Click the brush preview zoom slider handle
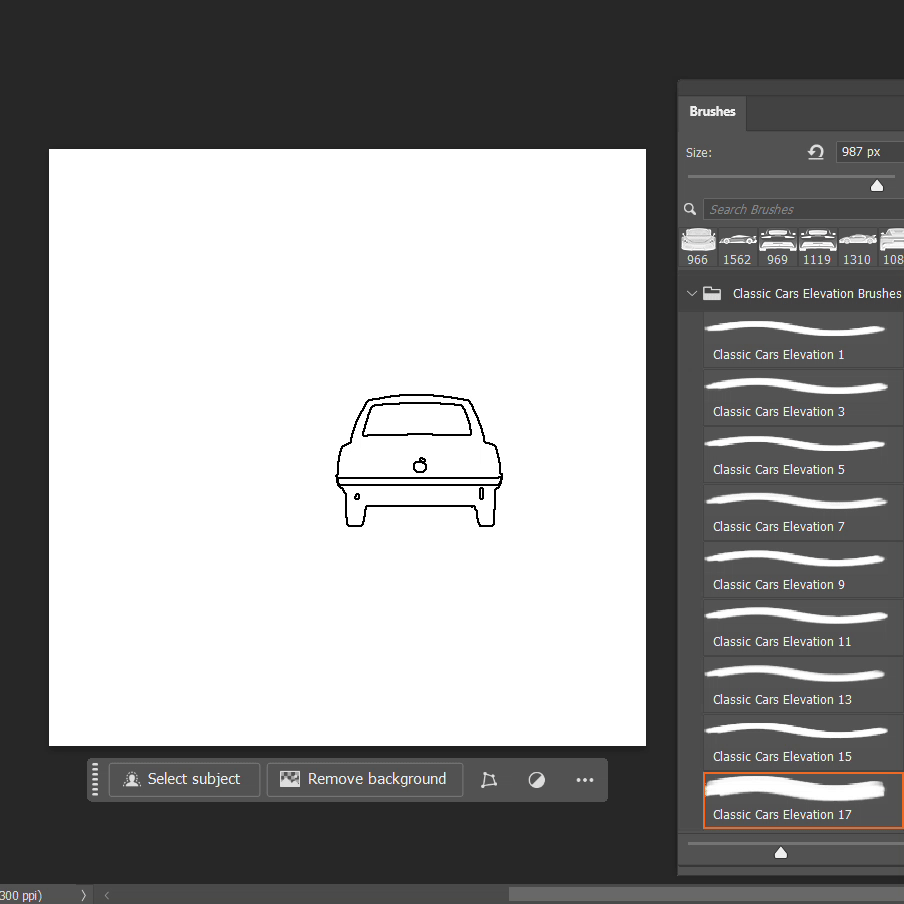This screenshot has width=904, height=904. tap(781, 853)
